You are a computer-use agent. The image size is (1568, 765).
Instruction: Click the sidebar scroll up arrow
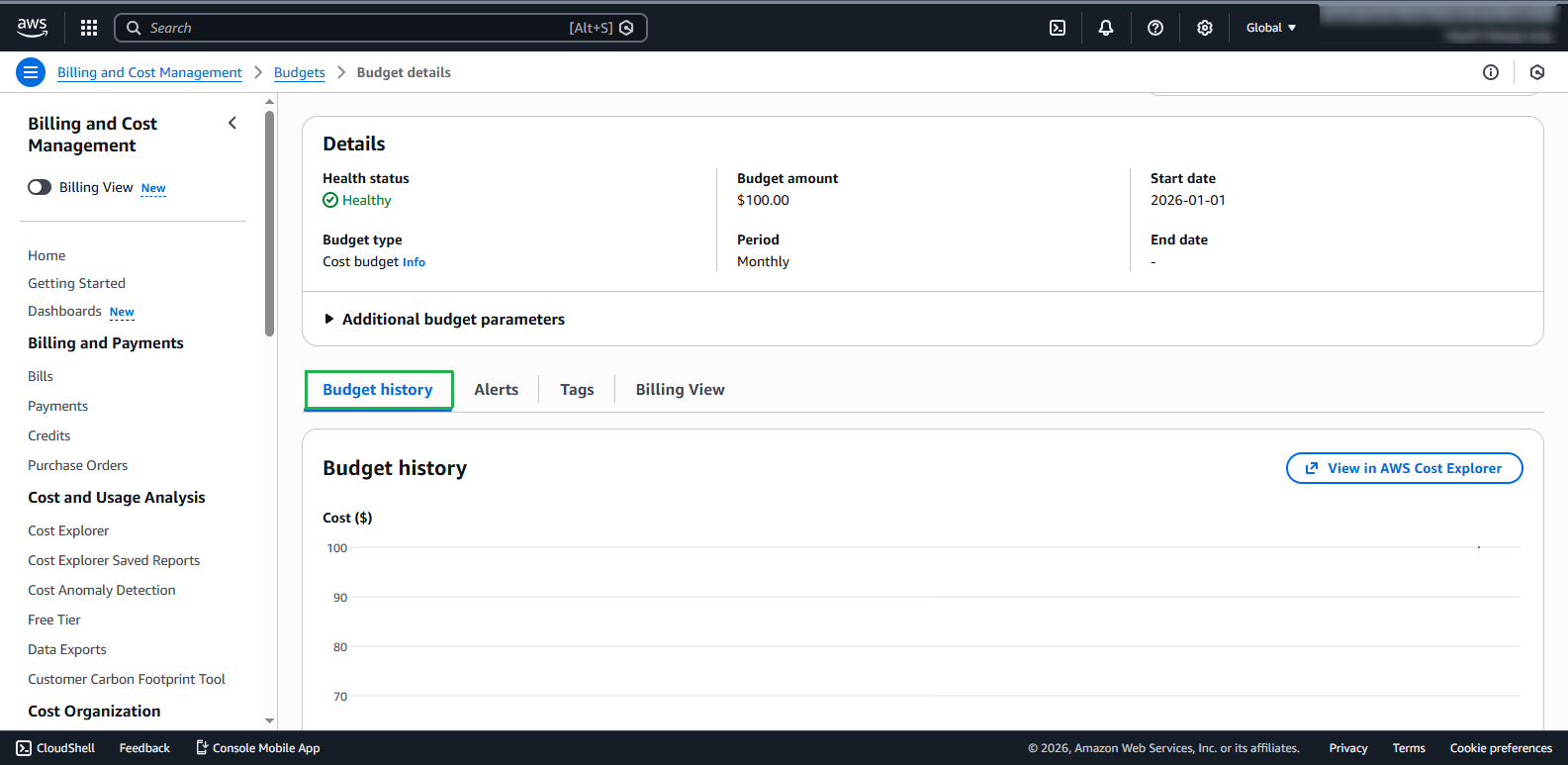click(x=270, y=102)
